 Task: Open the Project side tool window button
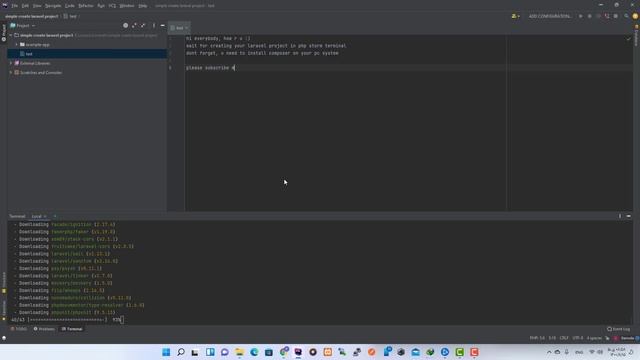coord(4,33)
